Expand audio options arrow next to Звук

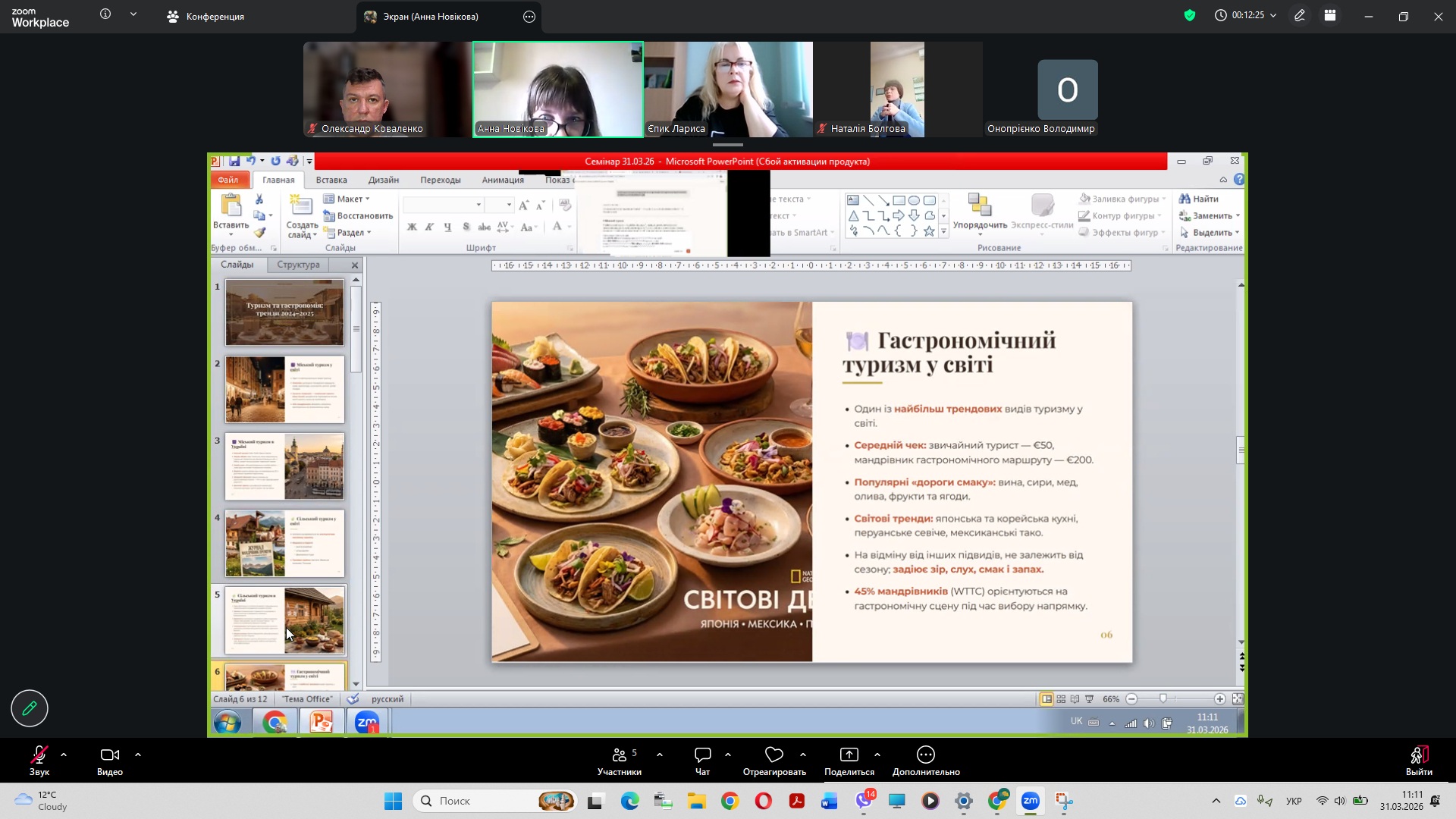click(x=64, y=755)
